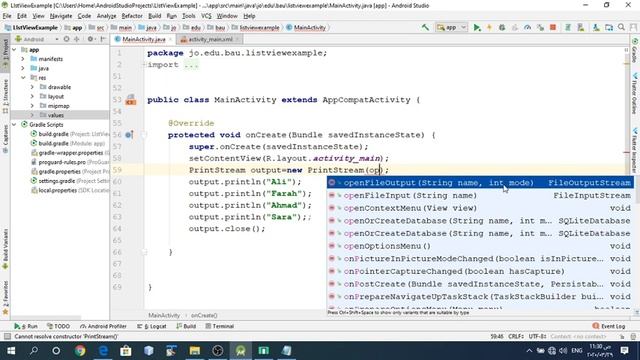Viewport: 640px width, 360px height.
Task: Open the search everywhere magnifier icon
Action: point(621,27)
